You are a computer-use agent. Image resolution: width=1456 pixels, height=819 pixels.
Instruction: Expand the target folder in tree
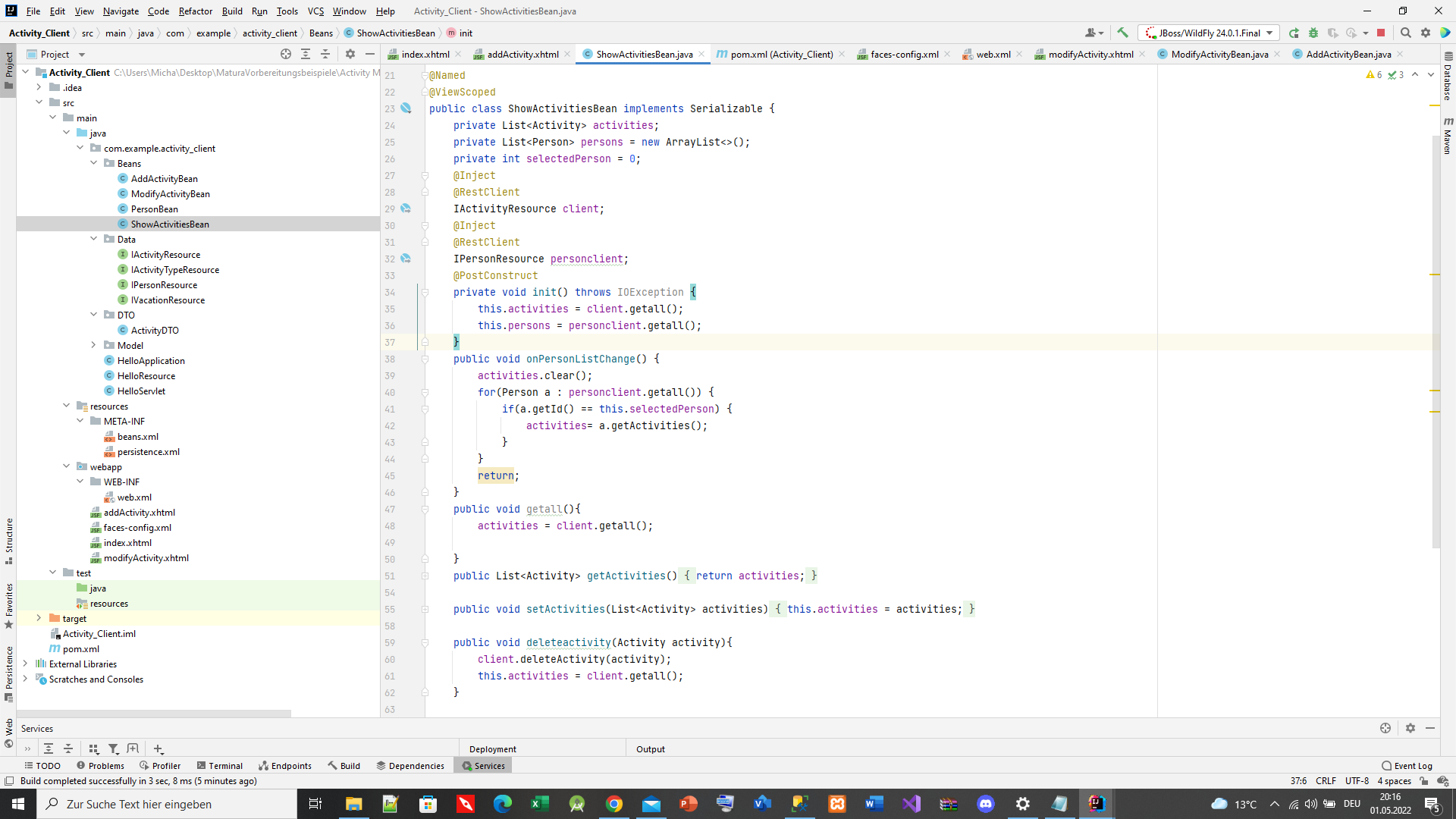tap(39, 618)
